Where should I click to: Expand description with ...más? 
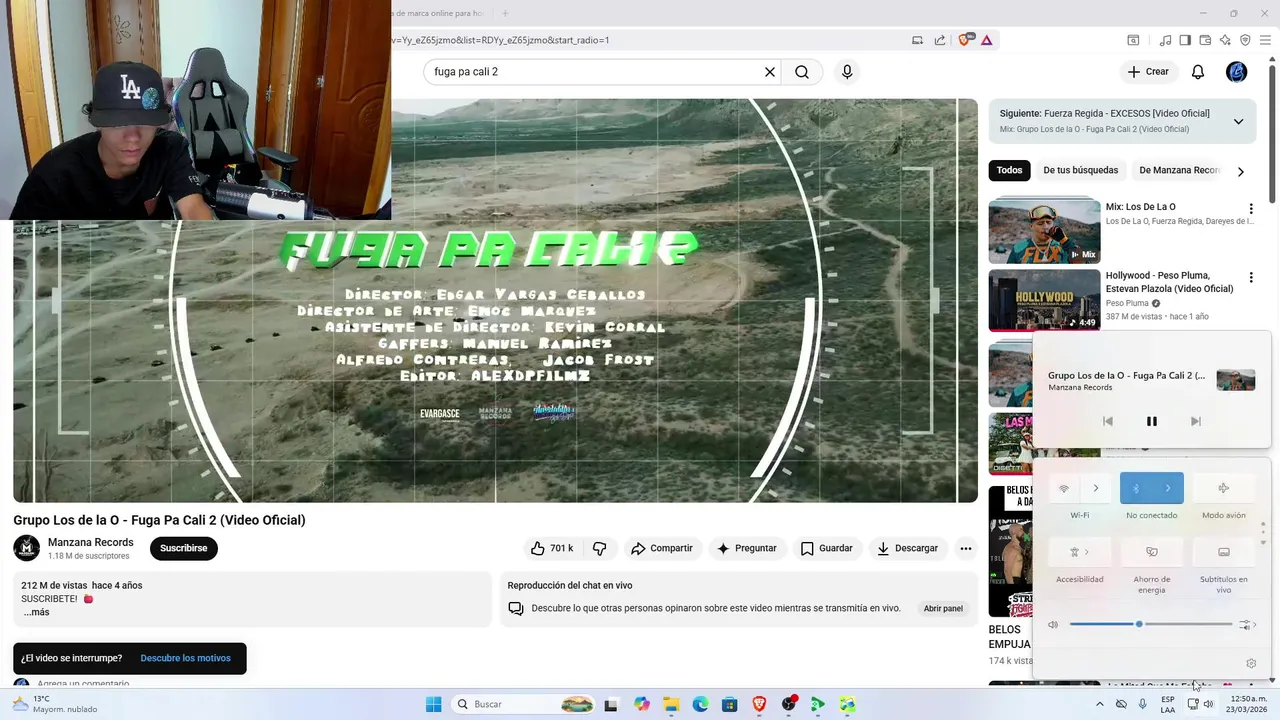[x=36, y=612]
